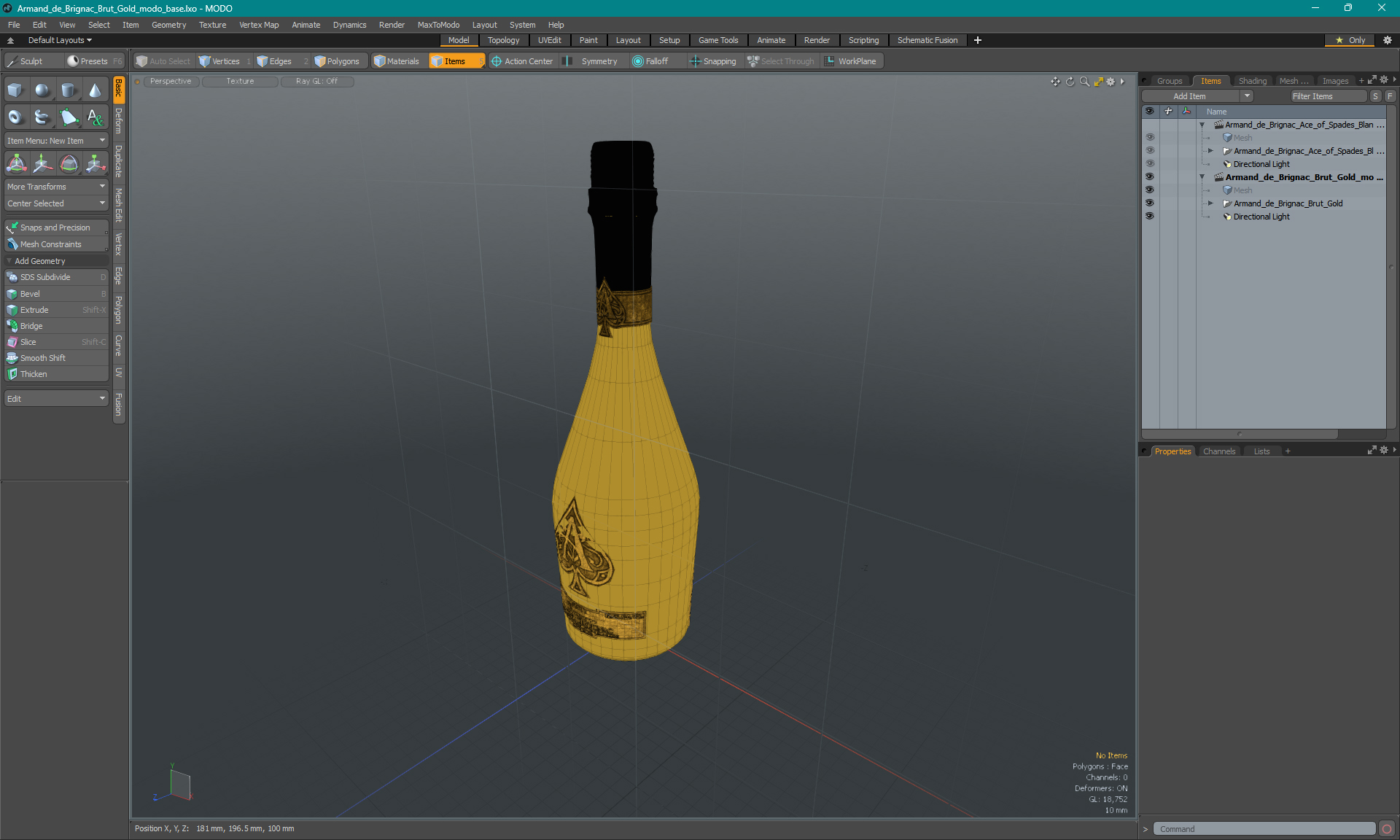
Task: Select the Text tool icon
Action: coord(95,117)
